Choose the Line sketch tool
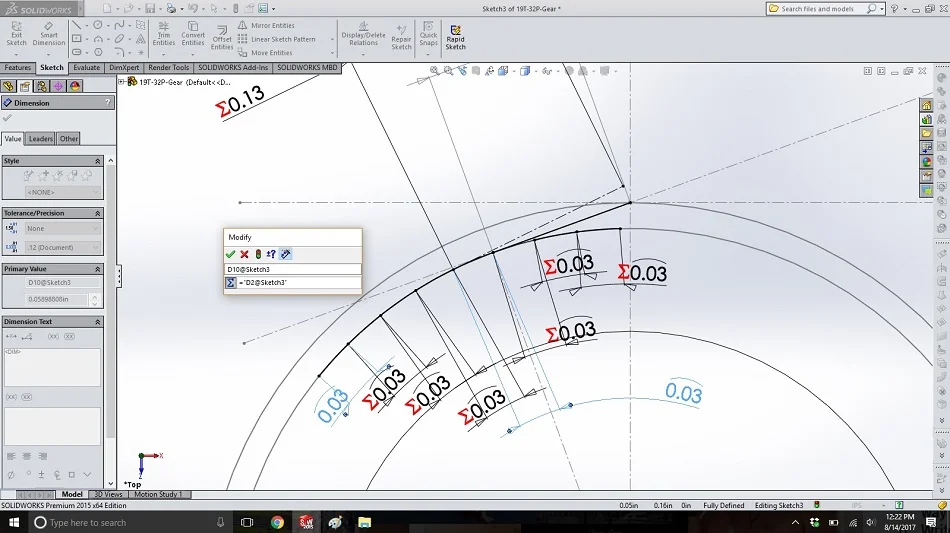This screenshot has width=950, height=533. pyautogui.click(x=76, y=25)
